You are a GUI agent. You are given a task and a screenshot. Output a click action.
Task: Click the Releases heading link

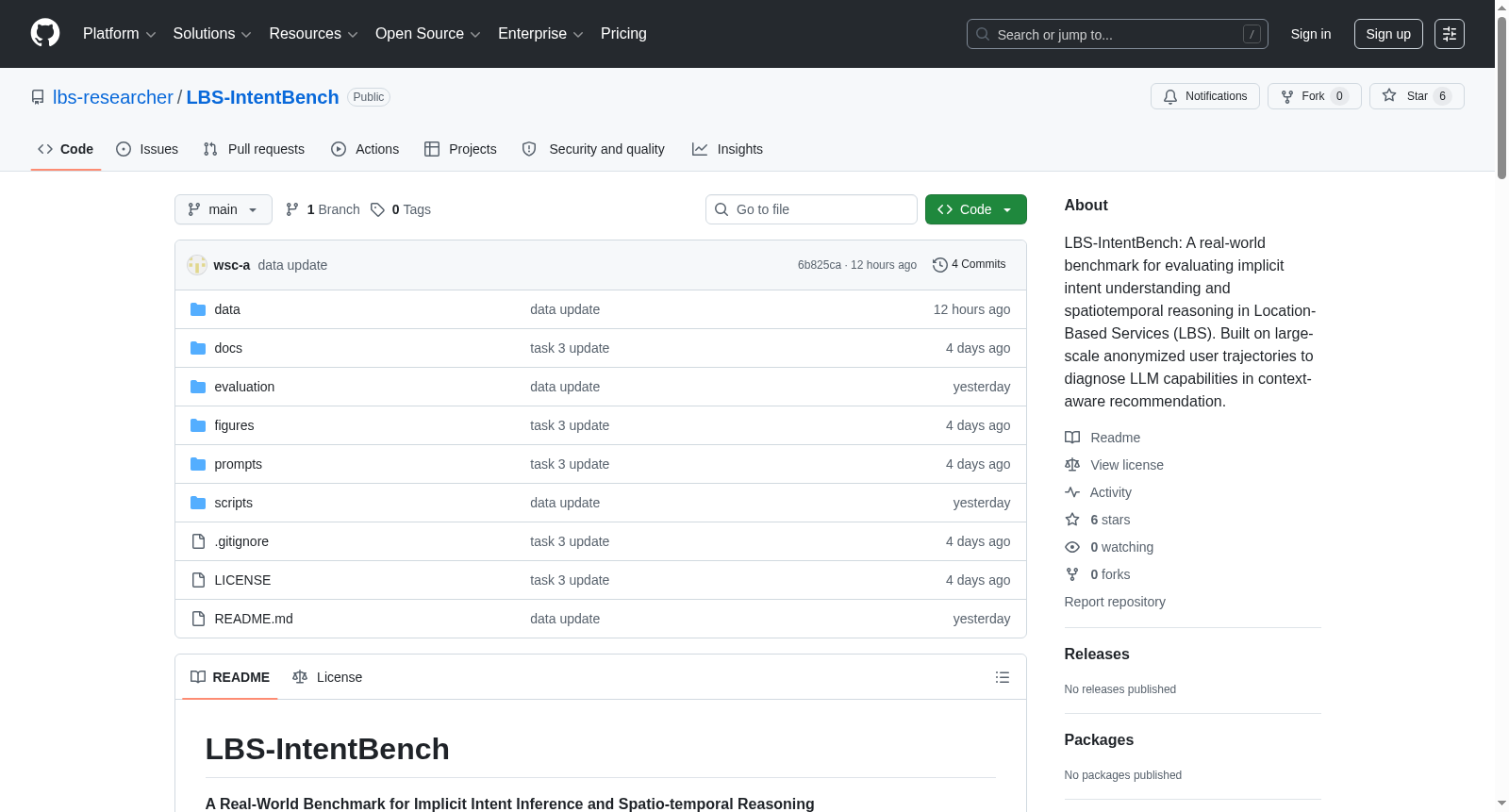click(1097, 655)
